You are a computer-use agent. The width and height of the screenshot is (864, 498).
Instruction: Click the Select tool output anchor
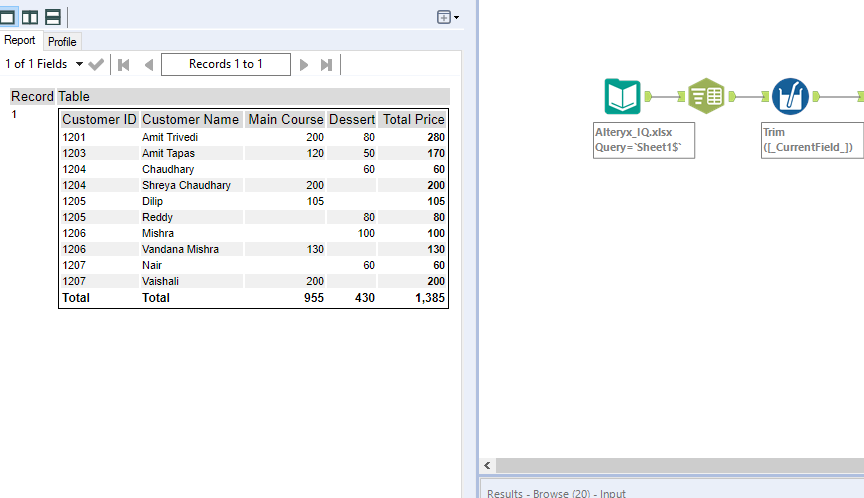(732, 97)
